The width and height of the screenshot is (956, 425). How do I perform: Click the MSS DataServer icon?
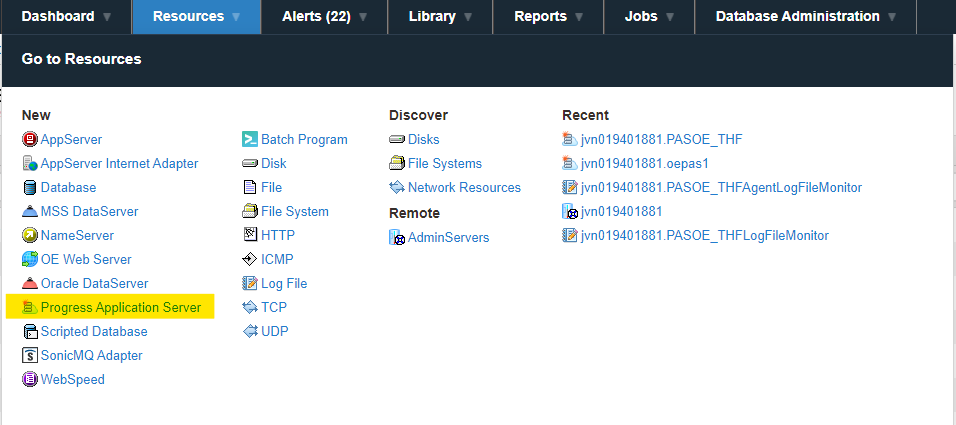pos(30,212)
